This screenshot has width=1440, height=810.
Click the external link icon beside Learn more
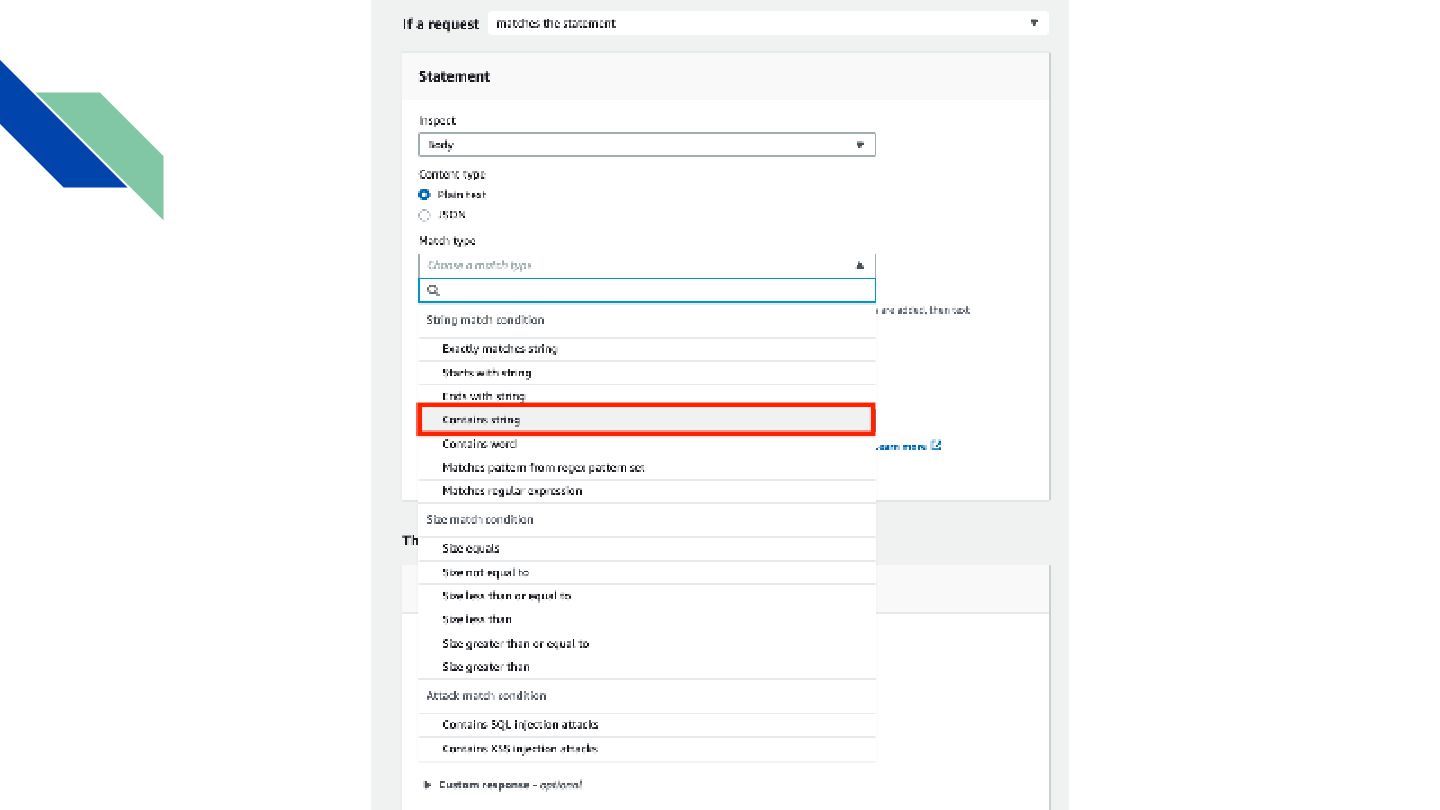coord(936,446)
